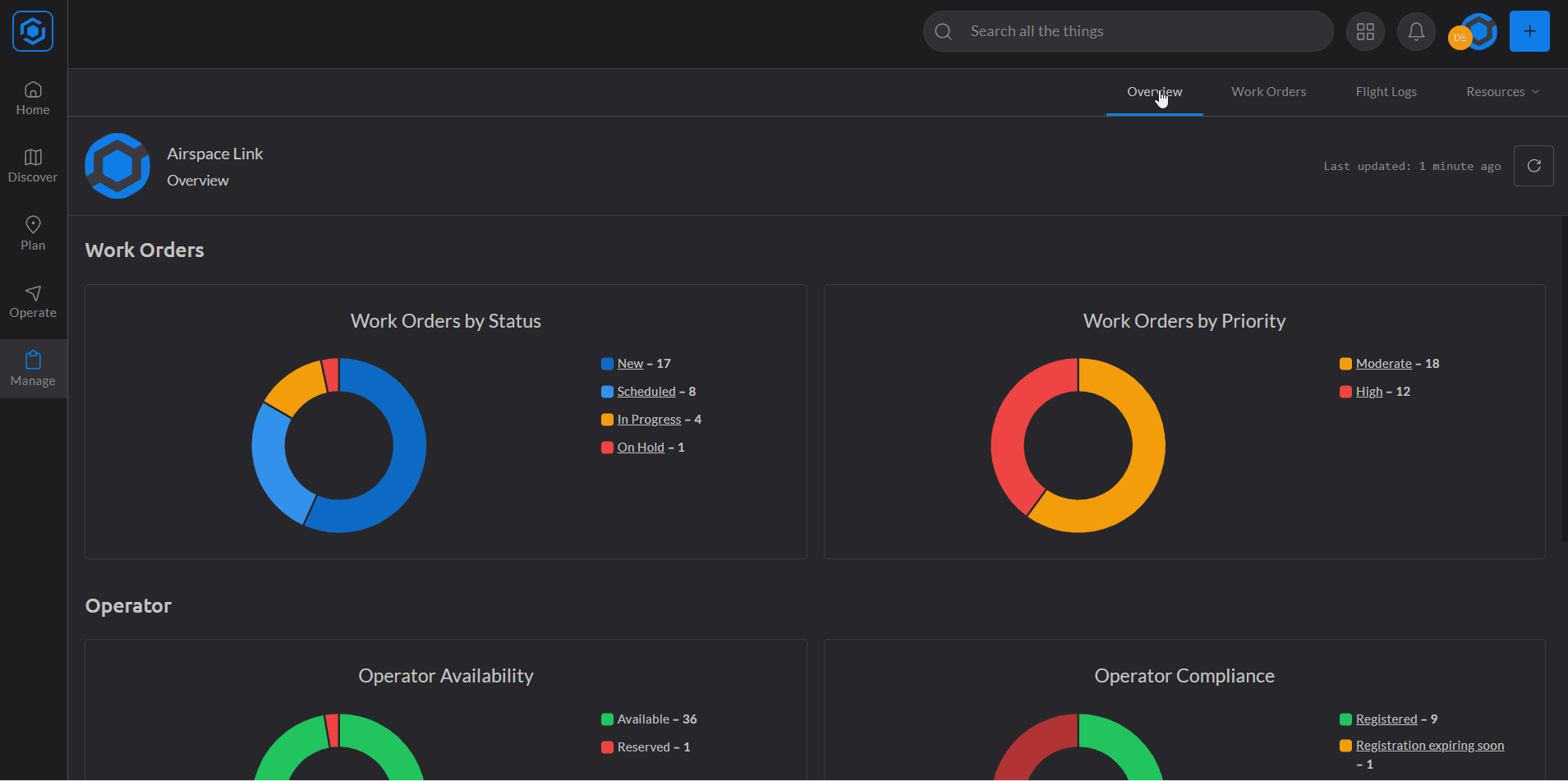Open the notifications bell
This screenshot has width=1568, height=781.
click(1416, 31)
